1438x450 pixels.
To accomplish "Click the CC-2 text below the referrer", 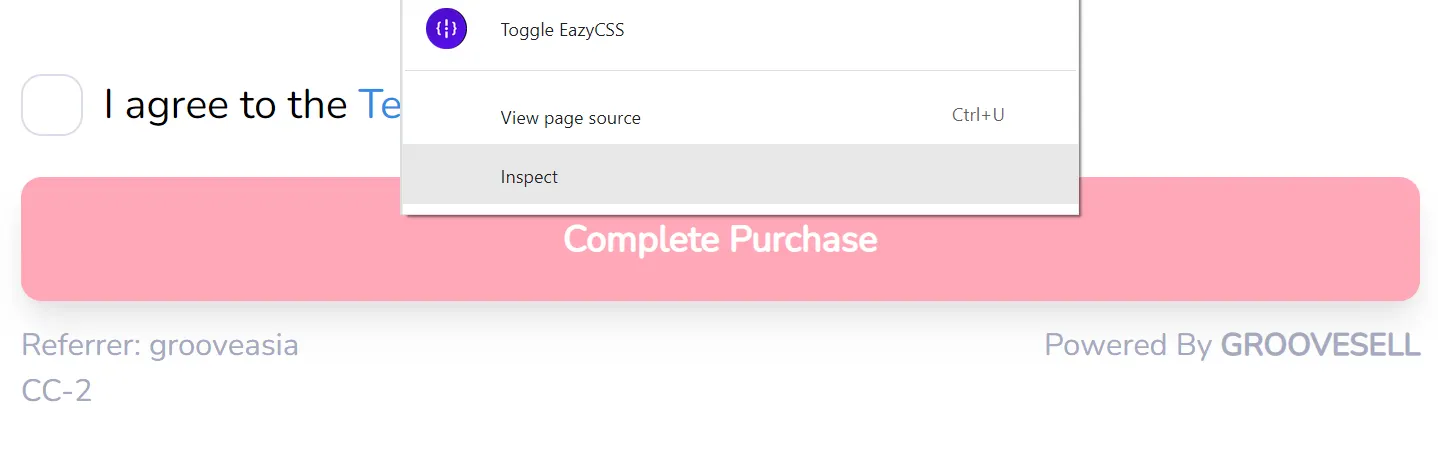I will pos(57,390).
